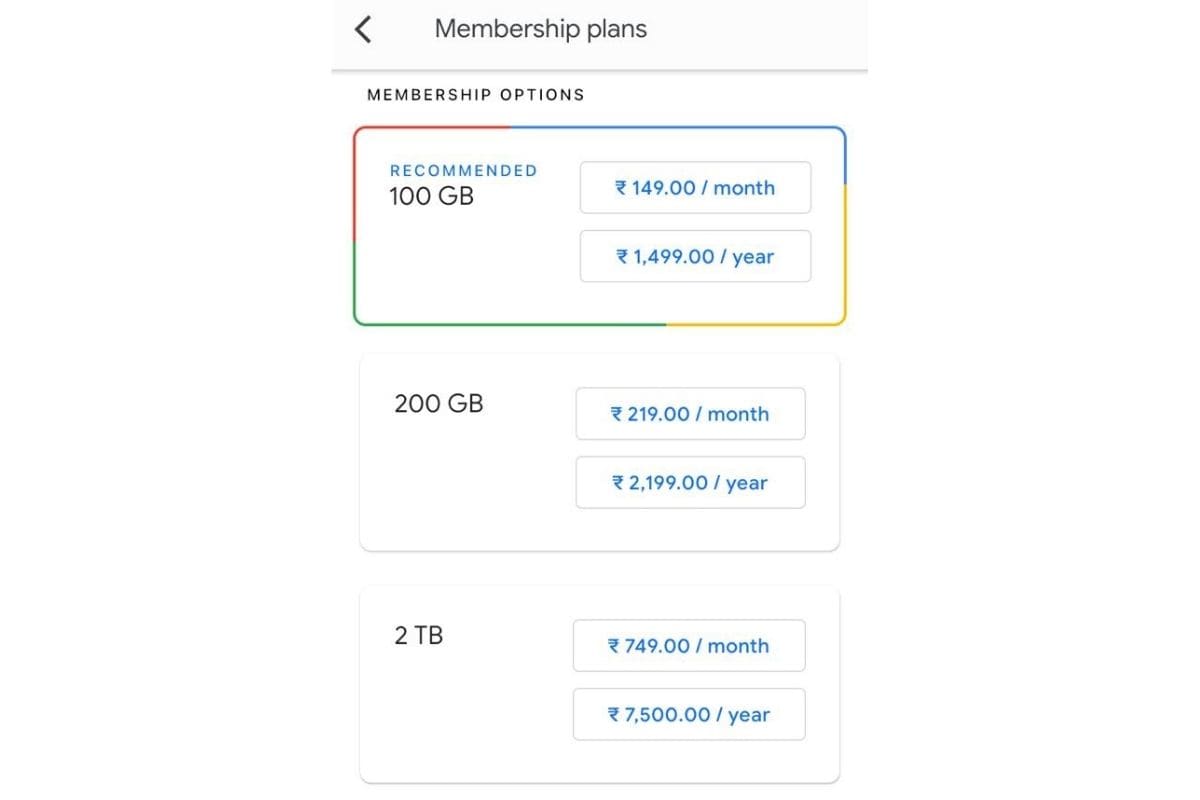1200x800 pixels.
Task: Select the ₹2,199.00 per year option
Action: tap(690, 482)
